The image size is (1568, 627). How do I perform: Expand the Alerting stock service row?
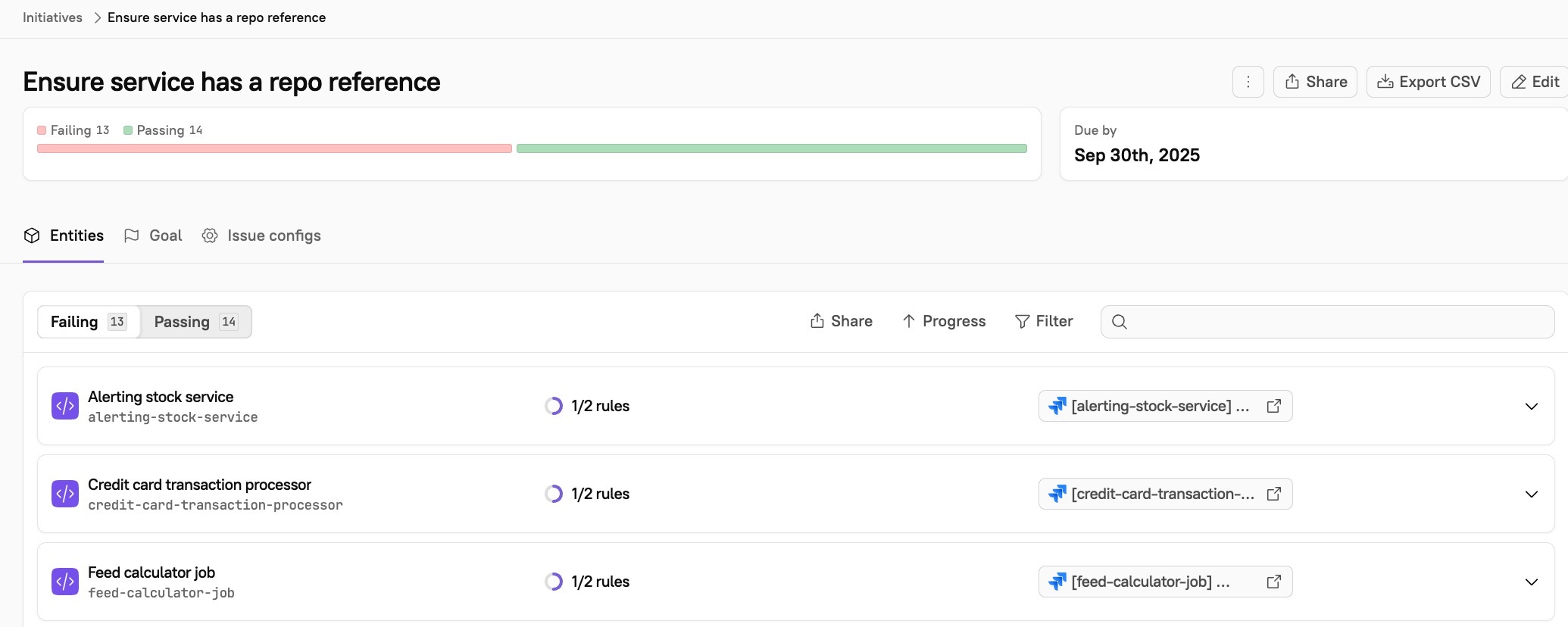(1531, 407)
